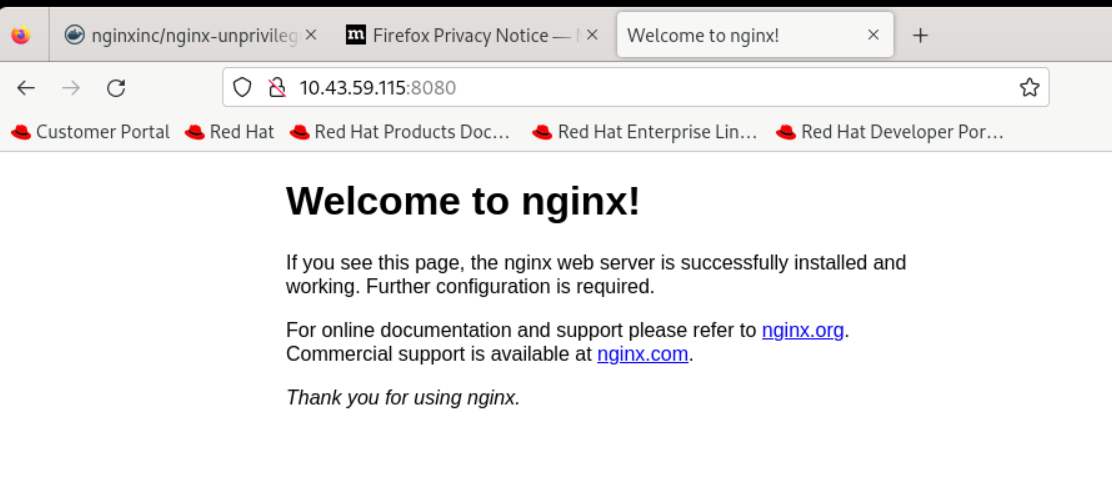Screen dimensions: 1112x487
Task: Open a new tab with plus button
Action: 920,36
